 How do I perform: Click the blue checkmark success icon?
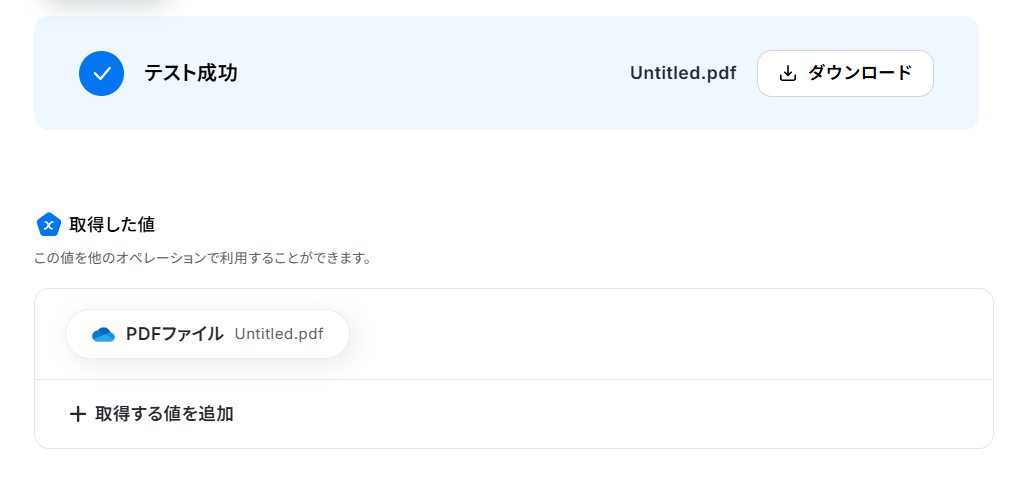[101, 73]
